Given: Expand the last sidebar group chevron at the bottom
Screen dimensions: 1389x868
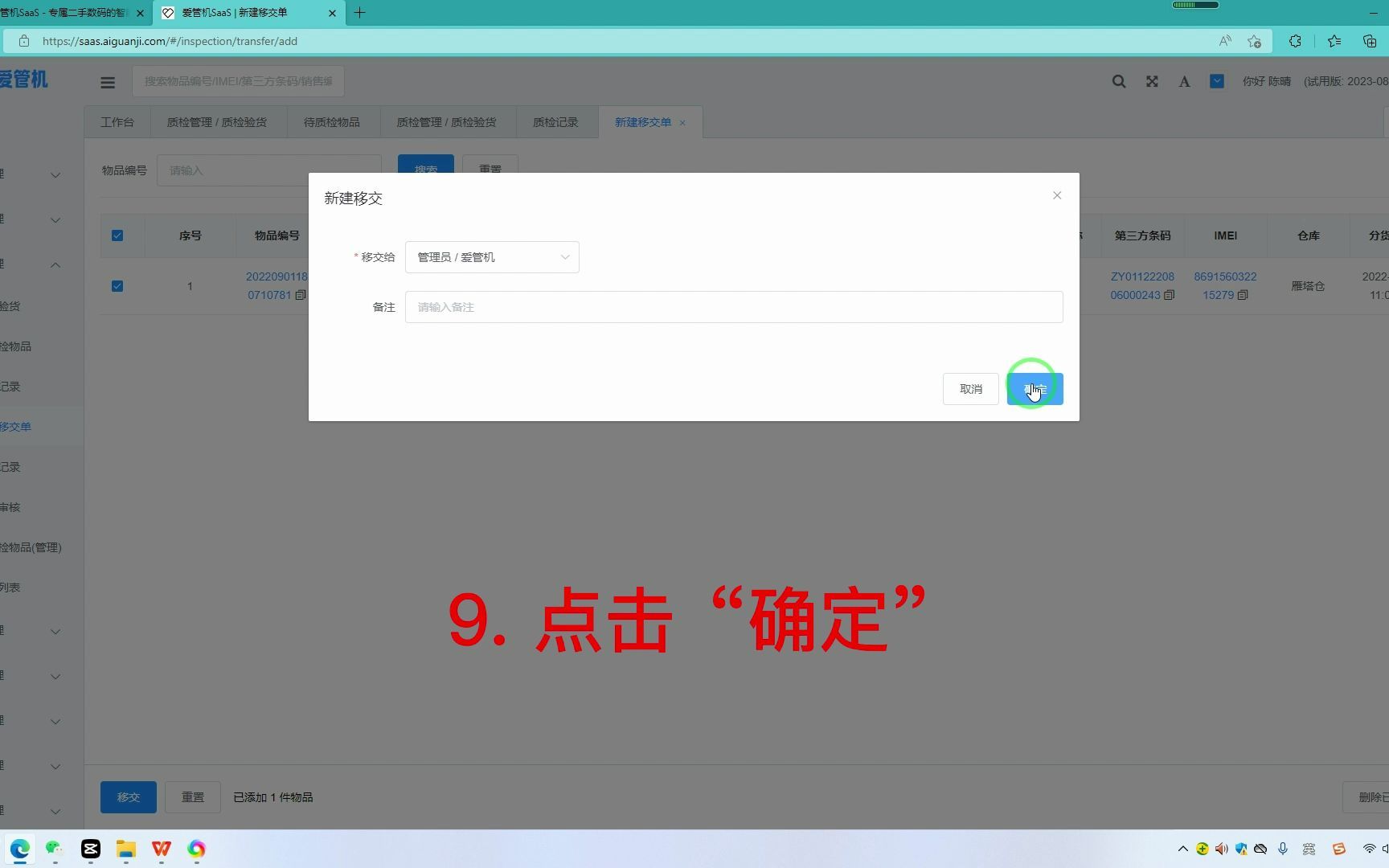Looking at the screenshot, I should tap(55, 812).
